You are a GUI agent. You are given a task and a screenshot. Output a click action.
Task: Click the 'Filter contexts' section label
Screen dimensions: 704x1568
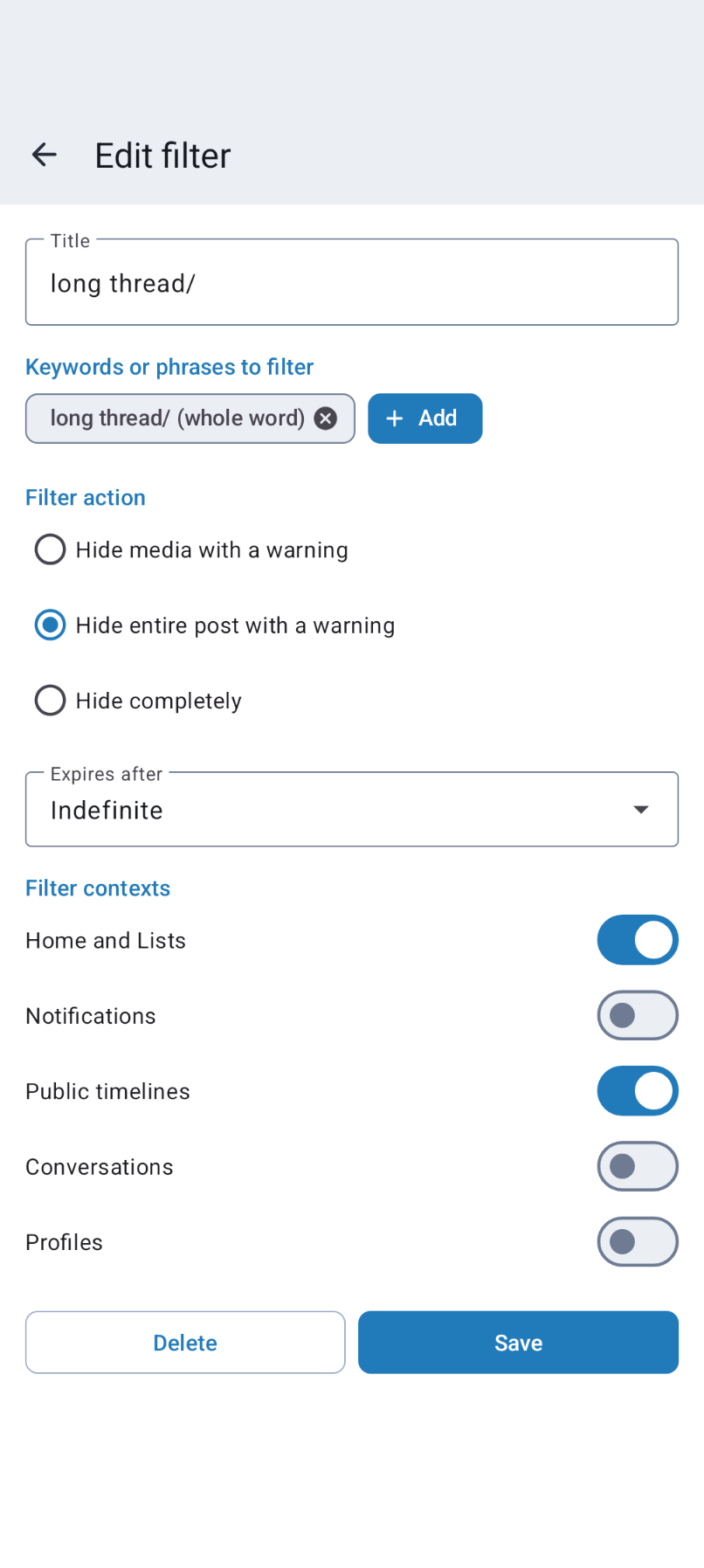pos(97,888)
